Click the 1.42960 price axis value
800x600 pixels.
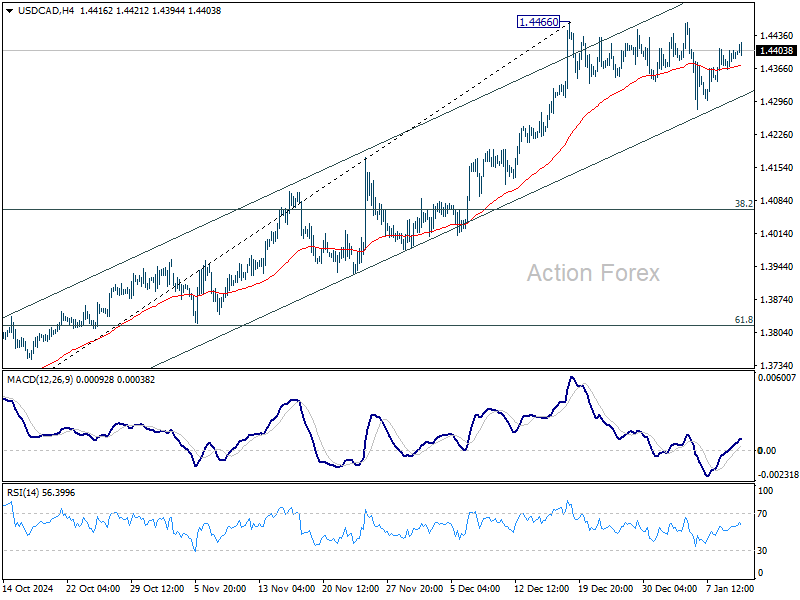[x=777, y=102]
